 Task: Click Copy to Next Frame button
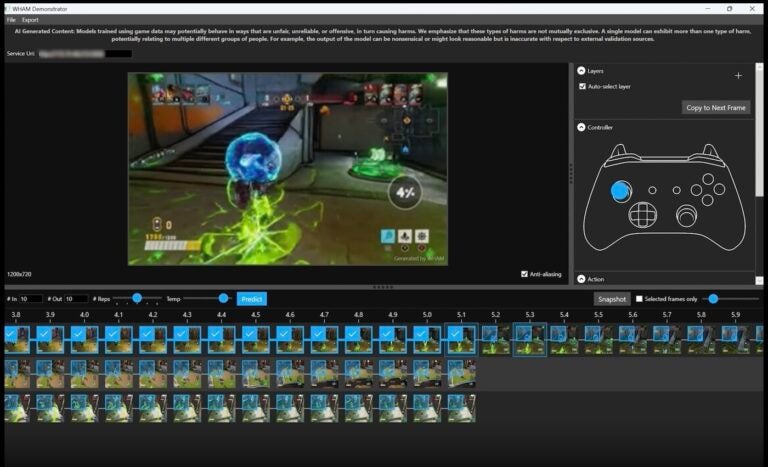coord(716,108)
